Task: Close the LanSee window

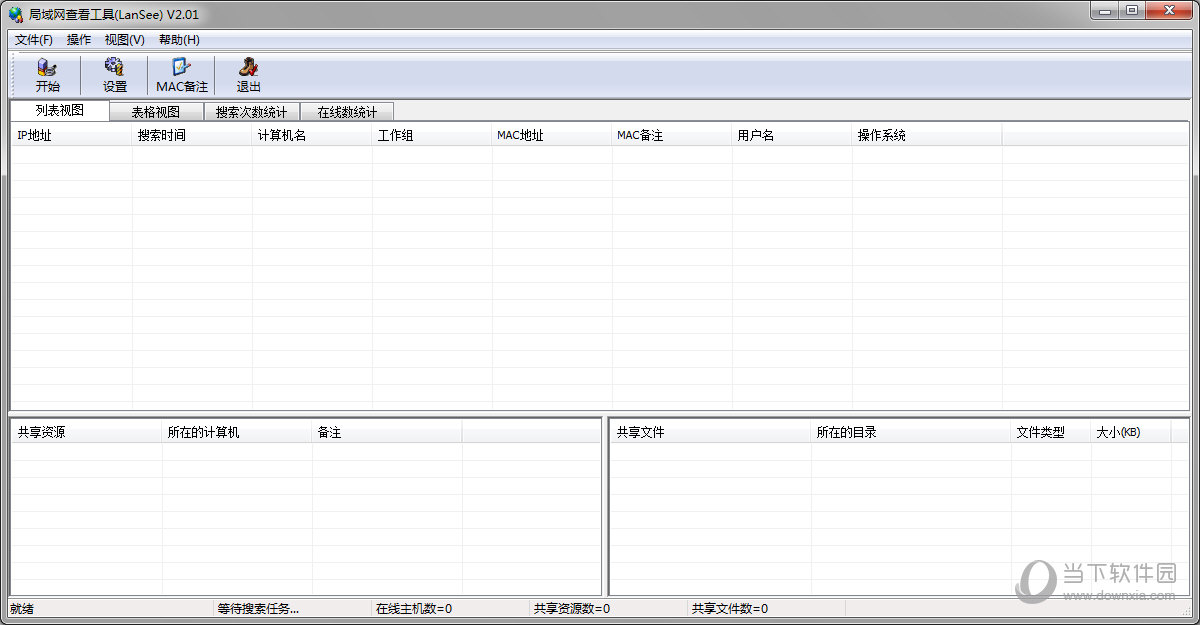Action: point(1169,10)
